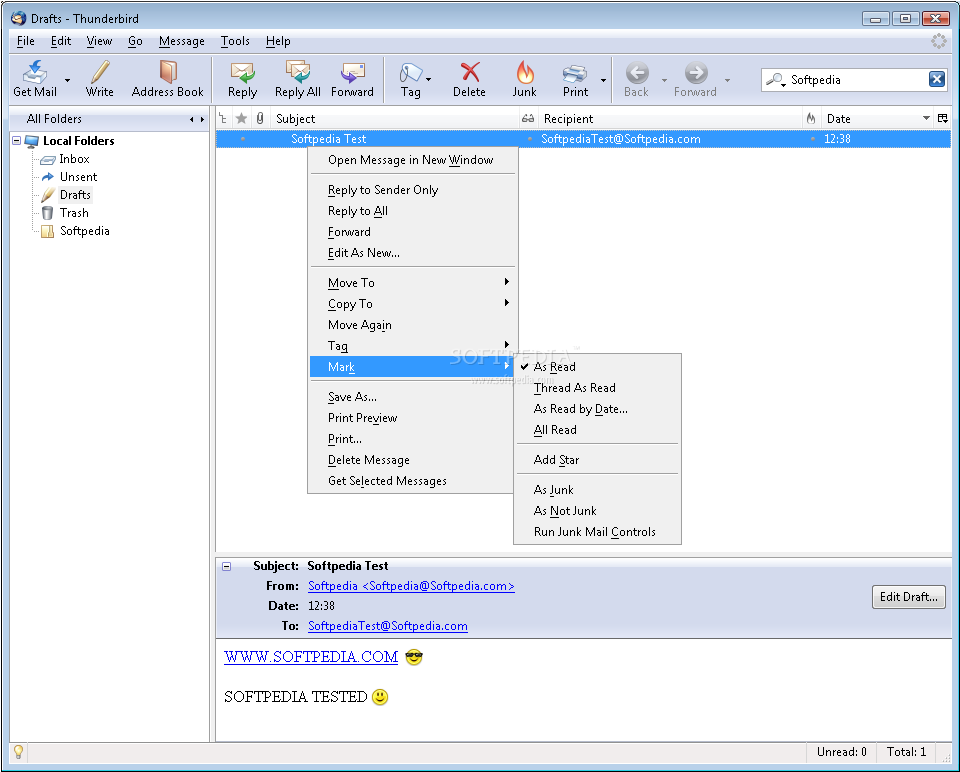
Task: Open the Forward history dropdown arrow
Action: (727, 80)
